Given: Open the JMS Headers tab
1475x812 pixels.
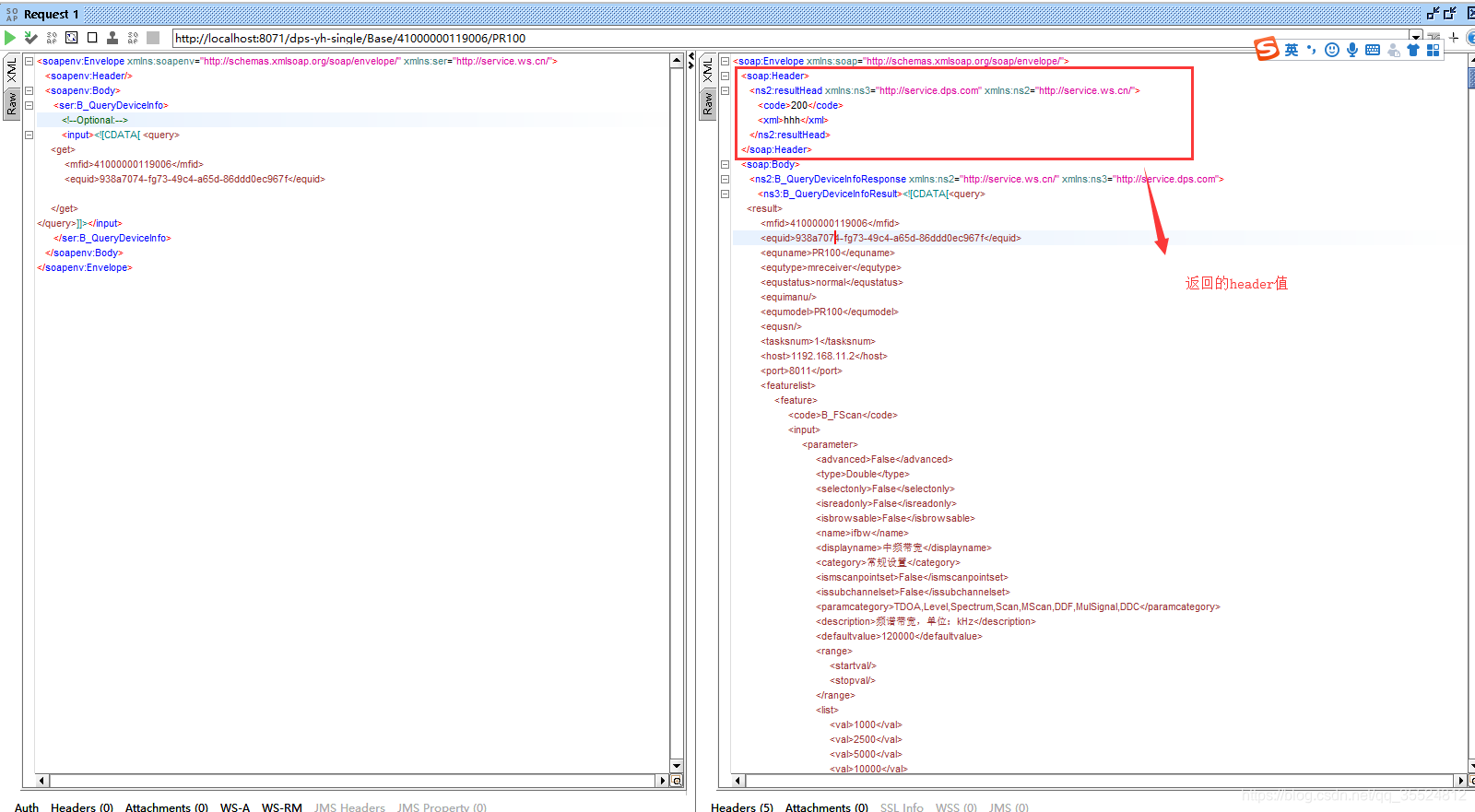Looking at the screenshot, I should pyautogui.click(x=349, y=807).
